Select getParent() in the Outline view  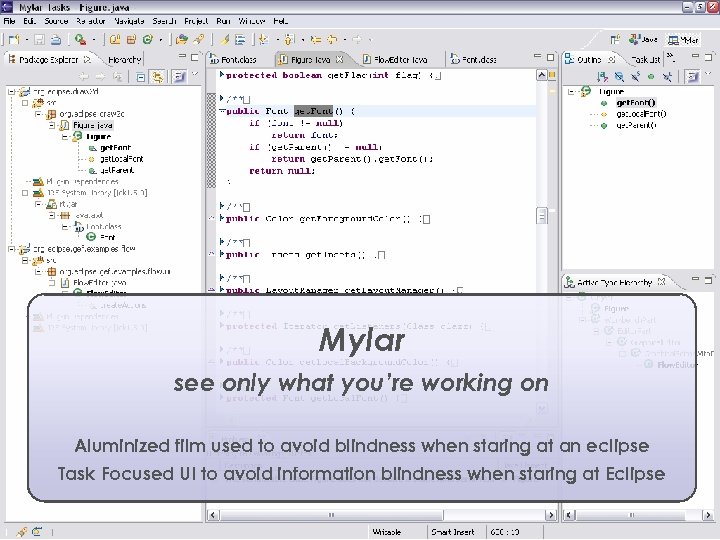click(x=636, y=125)
